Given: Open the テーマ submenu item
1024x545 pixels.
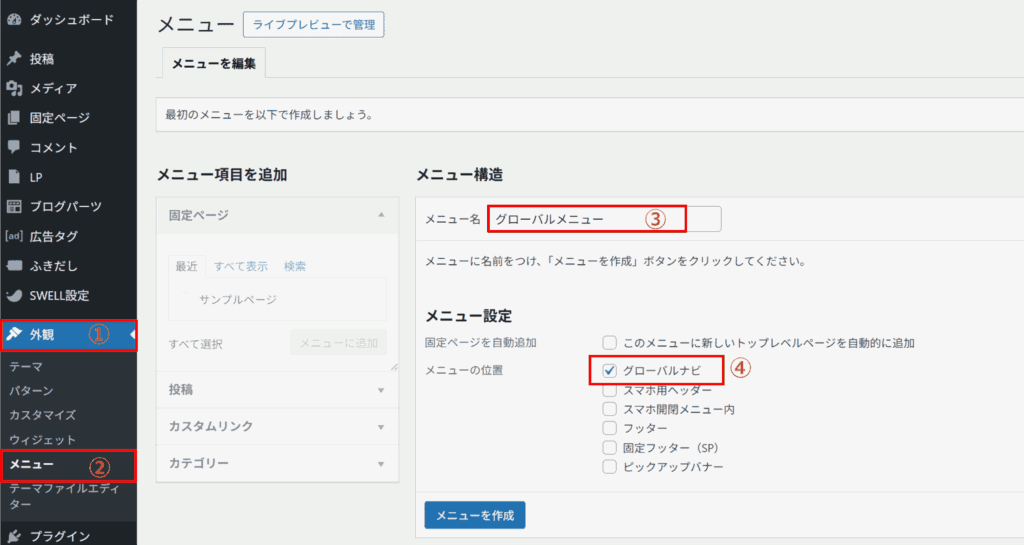Looking at the screenshot, I should [26, 367].
